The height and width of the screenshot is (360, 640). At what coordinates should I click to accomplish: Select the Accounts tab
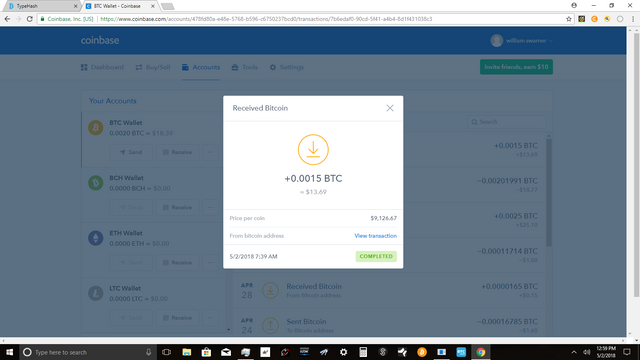[201, 67]
